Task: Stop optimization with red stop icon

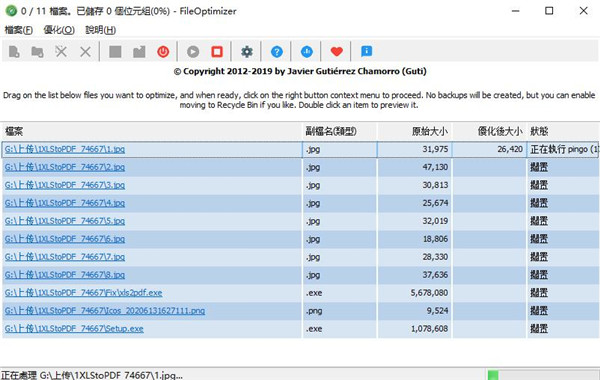Action: click(217, 51)
